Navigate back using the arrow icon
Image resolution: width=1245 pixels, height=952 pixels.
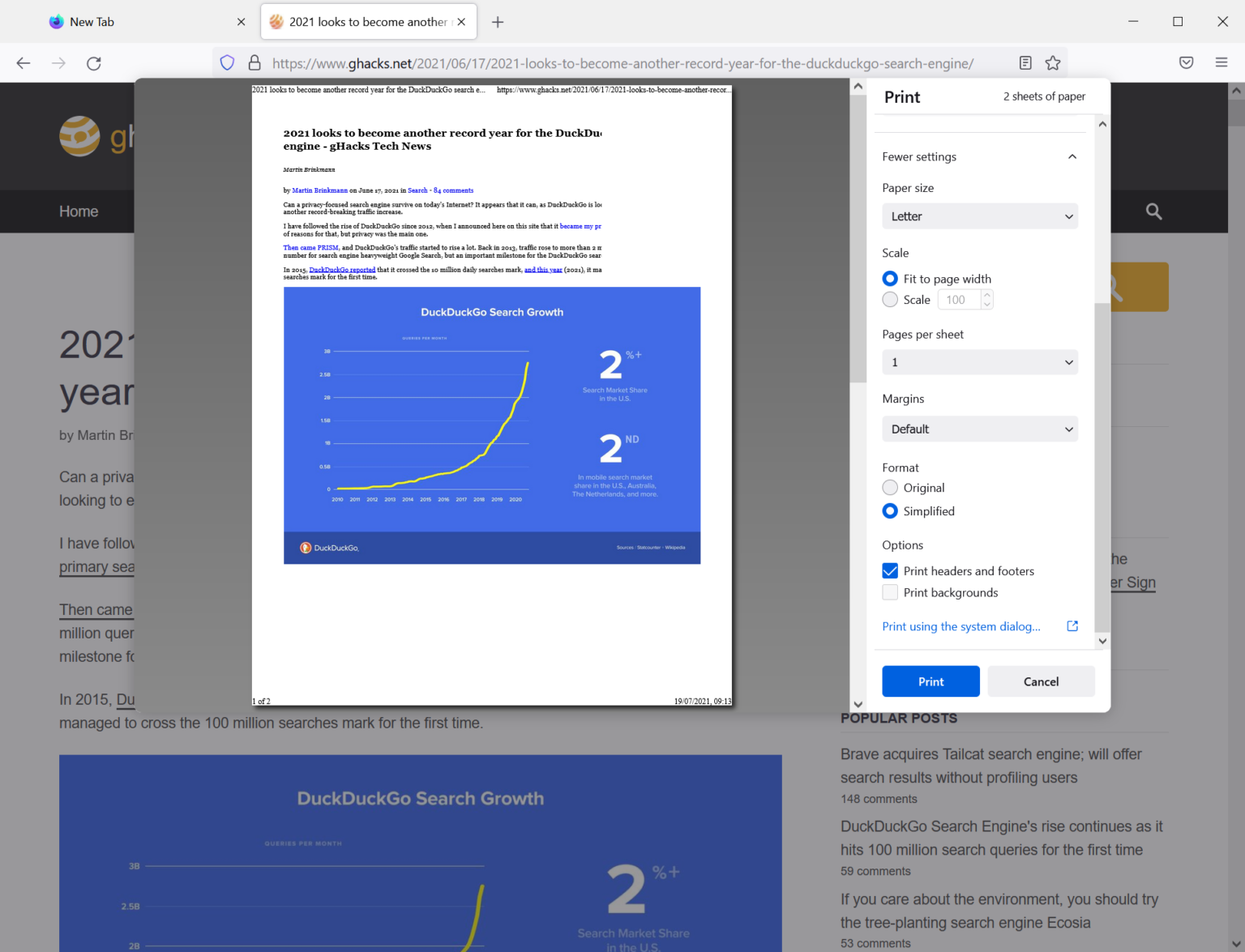pyautogui.click(x=23, y=62)
